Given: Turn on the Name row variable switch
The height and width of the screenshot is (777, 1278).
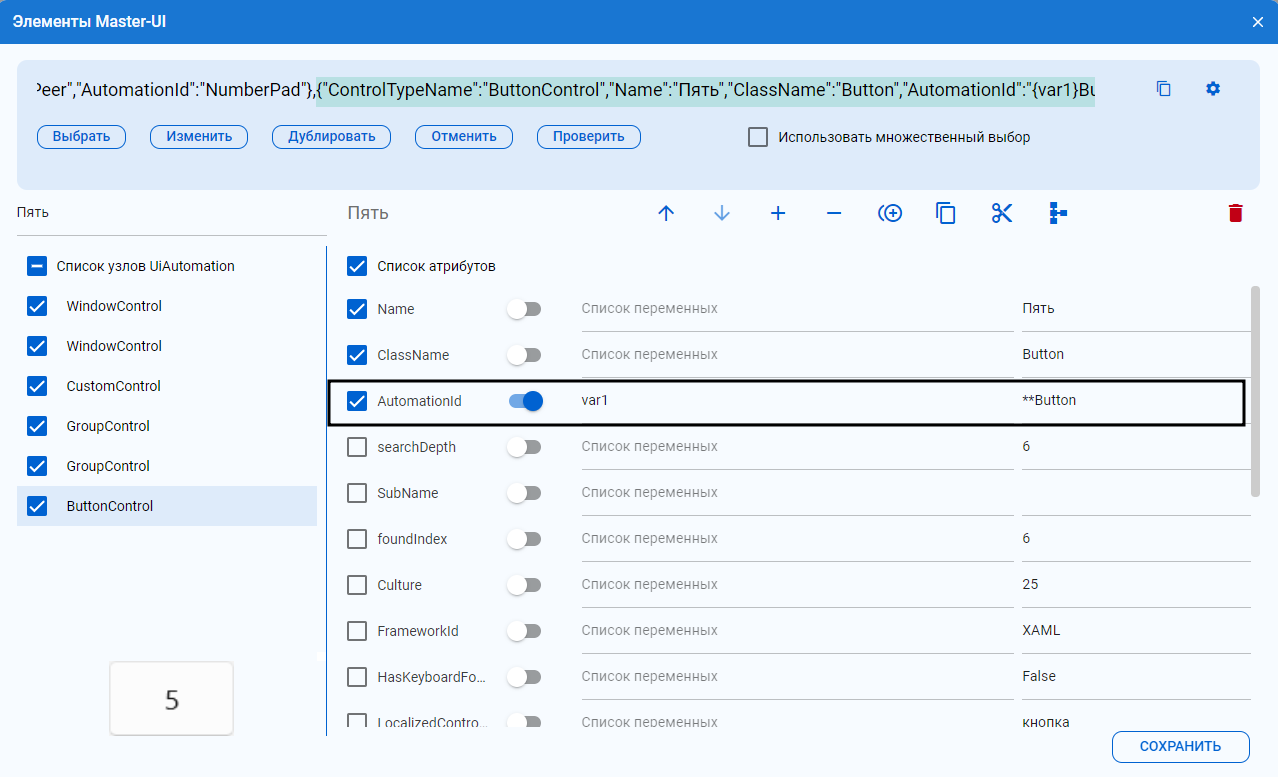Looking at the screenshot, I should [x=524, y=309].
